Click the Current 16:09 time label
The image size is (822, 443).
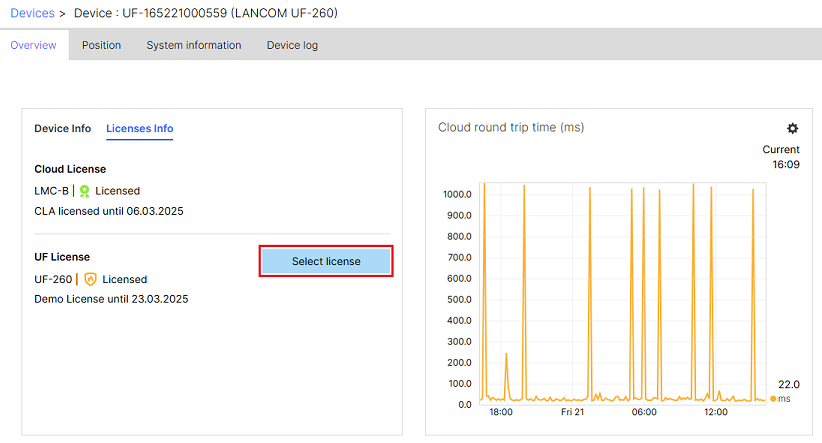[x=781, y=157]
